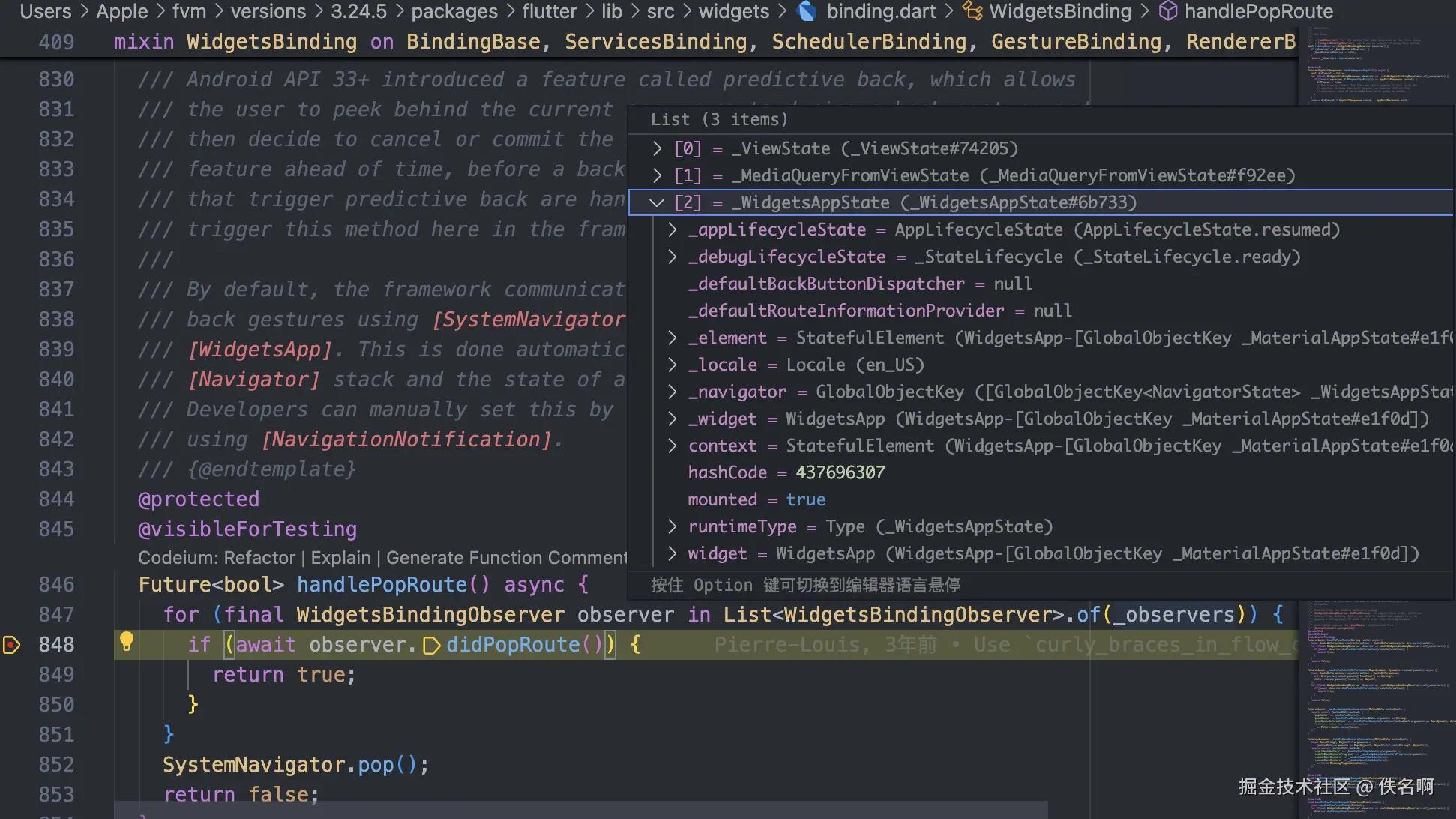Click inline breakpoint marker before didPopRoute
The width and height of the screenshot is (1456, 819).
[431, 645]
